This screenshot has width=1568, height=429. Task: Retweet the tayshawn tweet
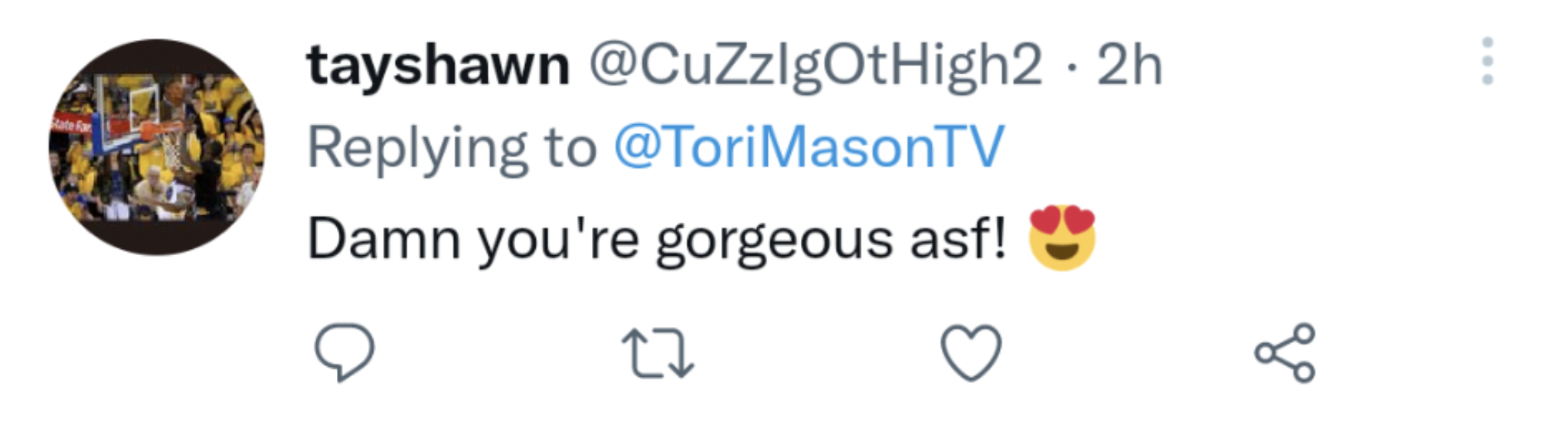658,353
